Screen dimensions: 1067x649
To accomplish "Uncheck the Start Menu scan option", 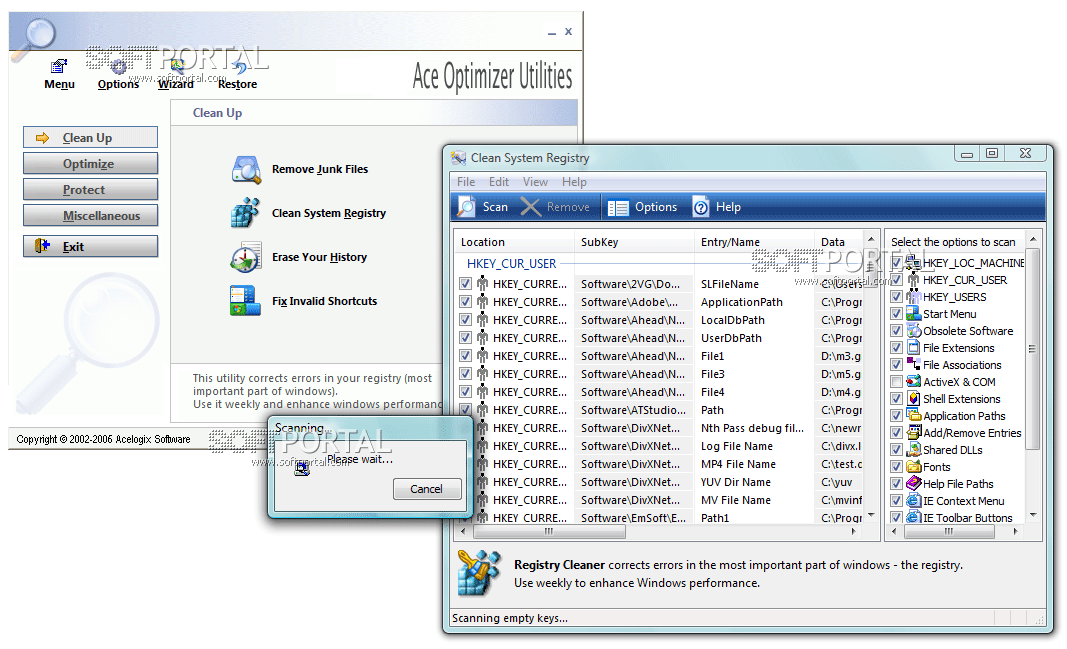I will pyautogui.click(x=896, y=314).
